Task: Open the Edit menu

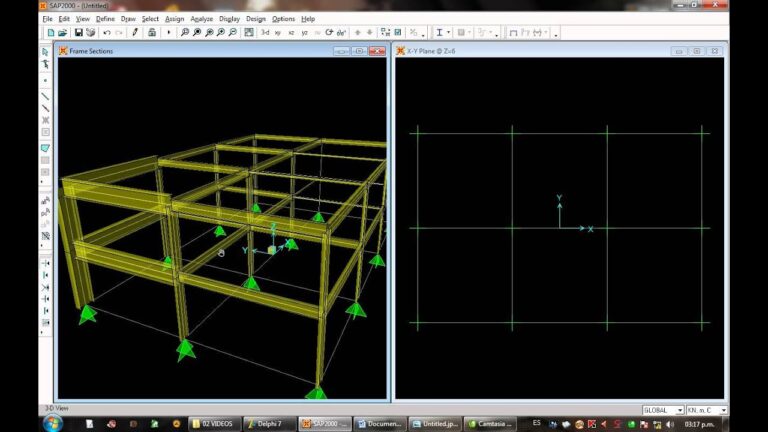Action: (x=64, y=19)
